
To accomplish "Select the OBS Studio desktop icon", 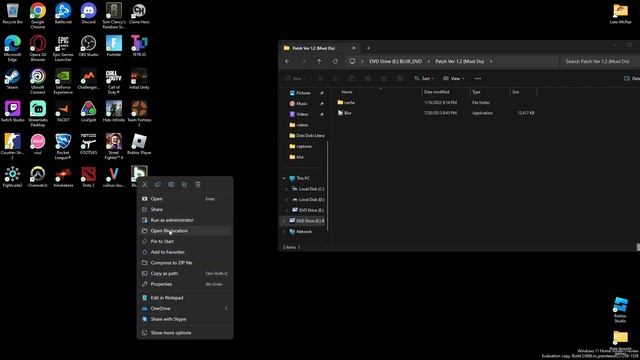I will click(88, 46).
